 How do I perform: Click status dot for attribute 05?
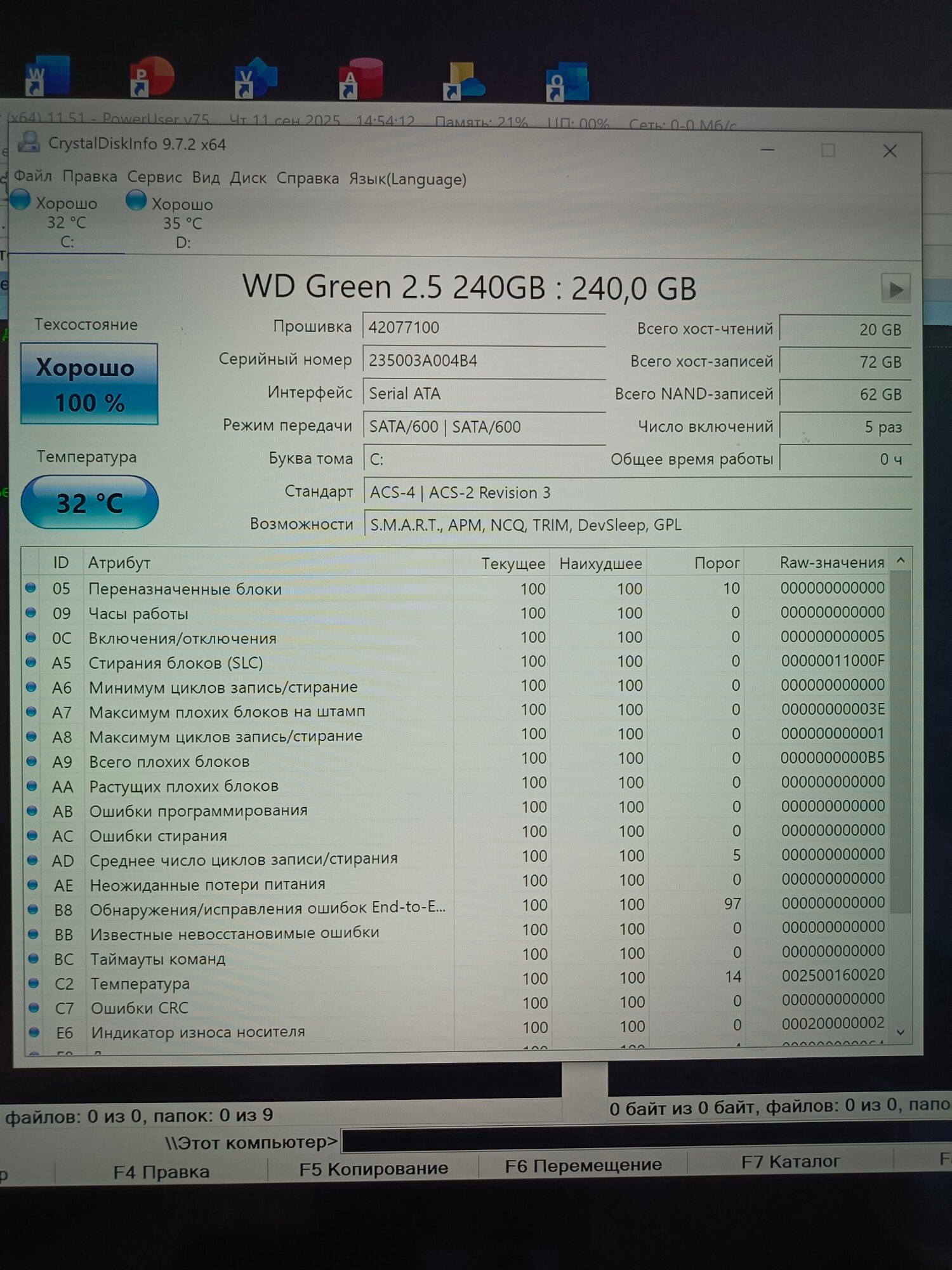(30, 588)
